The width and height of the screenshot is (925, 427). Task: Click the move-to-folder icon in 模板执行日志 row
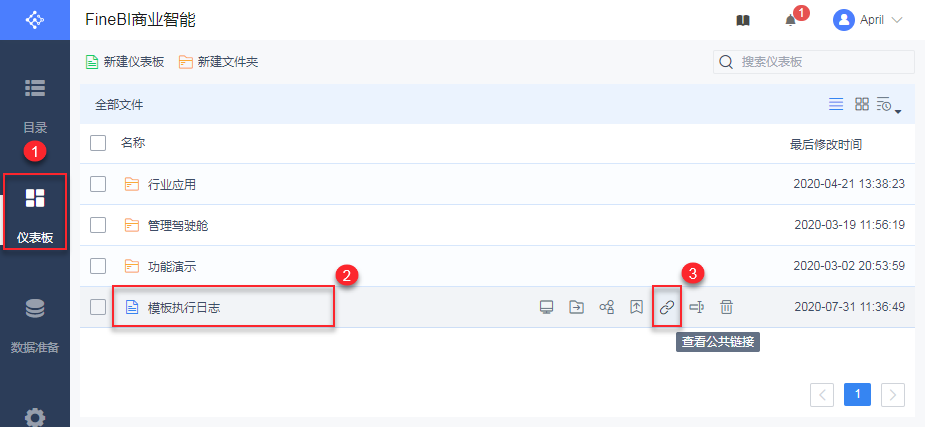[576, 307]
